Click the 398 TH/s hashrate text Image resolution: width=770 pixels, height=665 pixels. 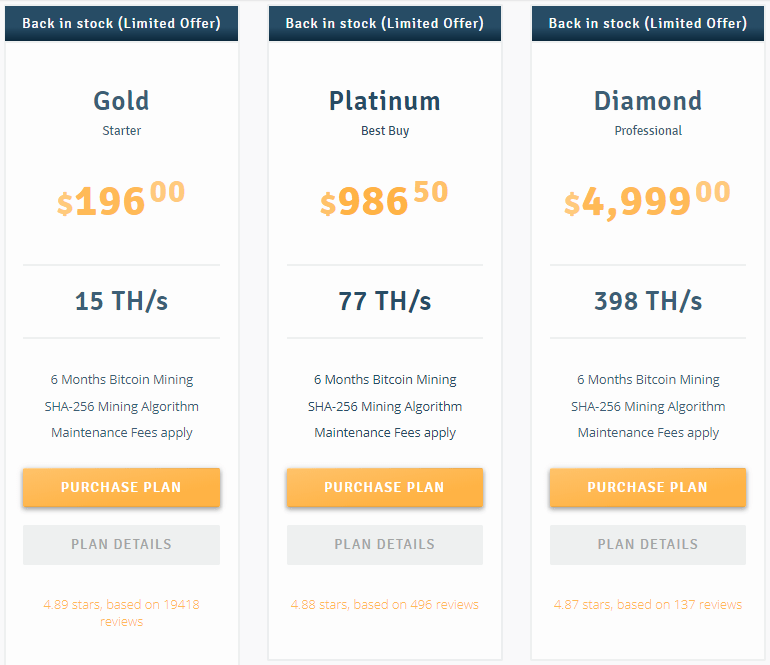pyautogui.click(x=647, y=301)
